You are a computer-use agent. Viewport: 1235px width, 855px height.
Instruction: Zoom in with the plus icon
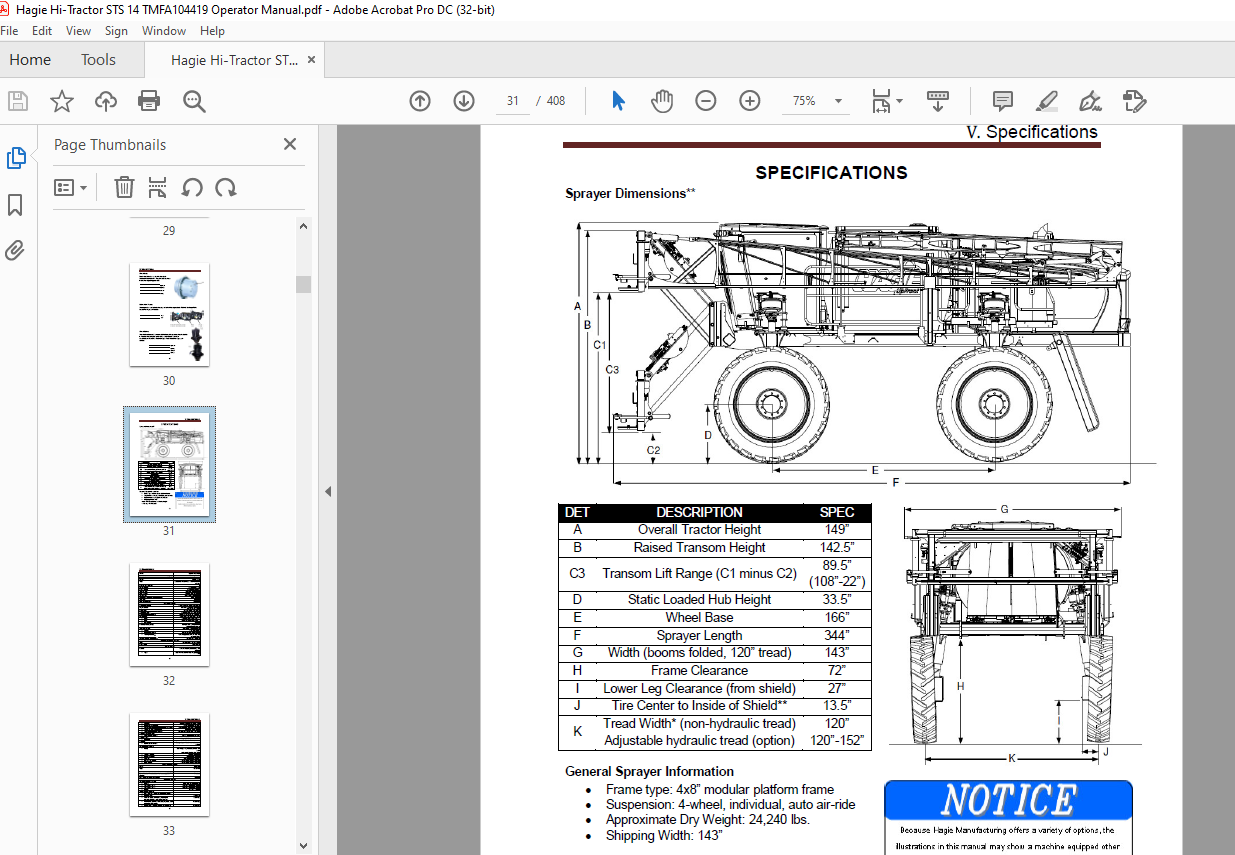(750, 101)
